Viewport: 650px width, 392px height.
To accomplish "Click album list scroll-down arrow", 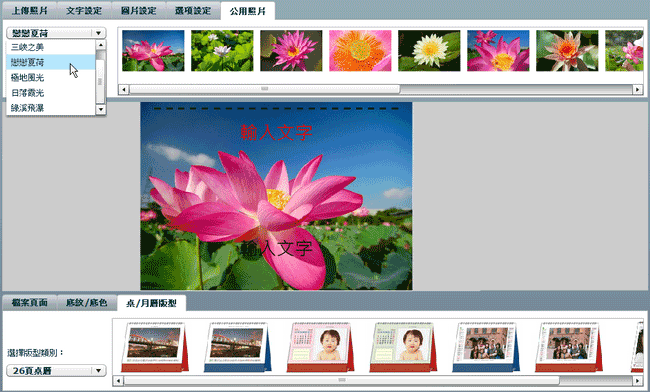I will [101, 109].
